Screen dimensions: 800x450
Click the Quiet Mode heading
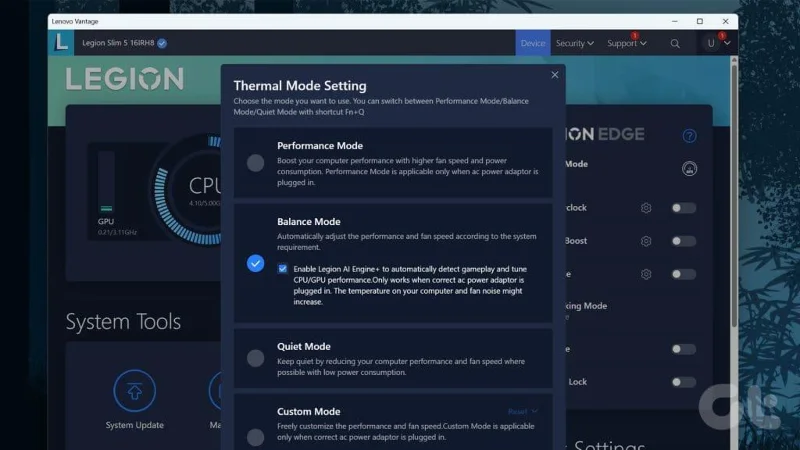[304, 346]
